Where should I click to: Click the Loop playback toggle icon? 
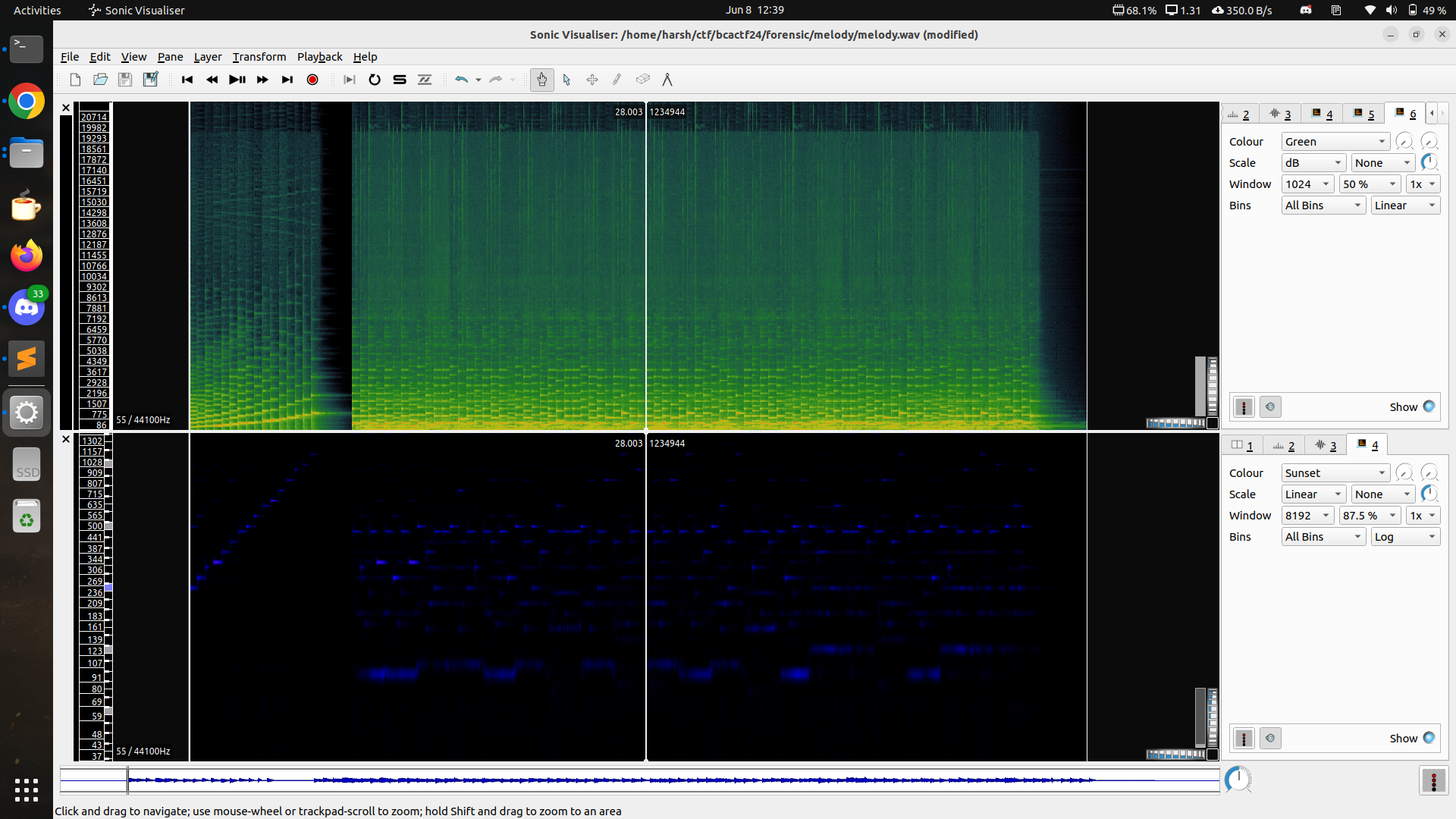click(x=375, y=79)
